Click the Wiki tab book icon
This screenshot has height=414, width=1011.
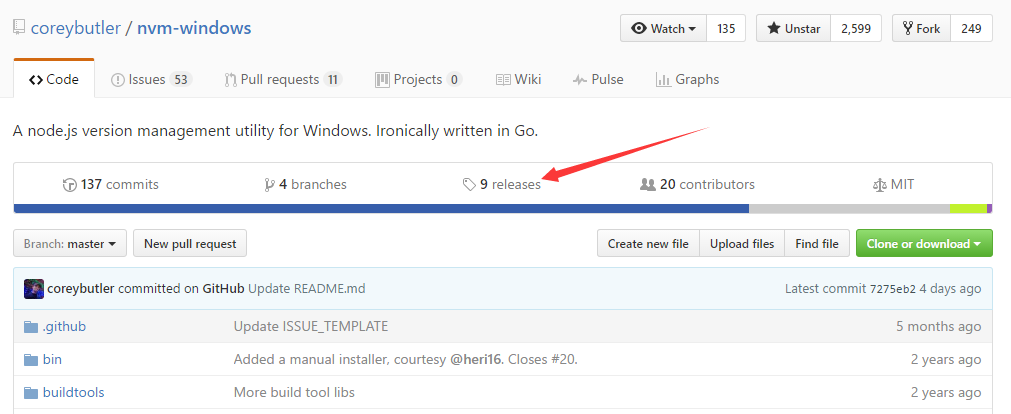tap(504, 80)
